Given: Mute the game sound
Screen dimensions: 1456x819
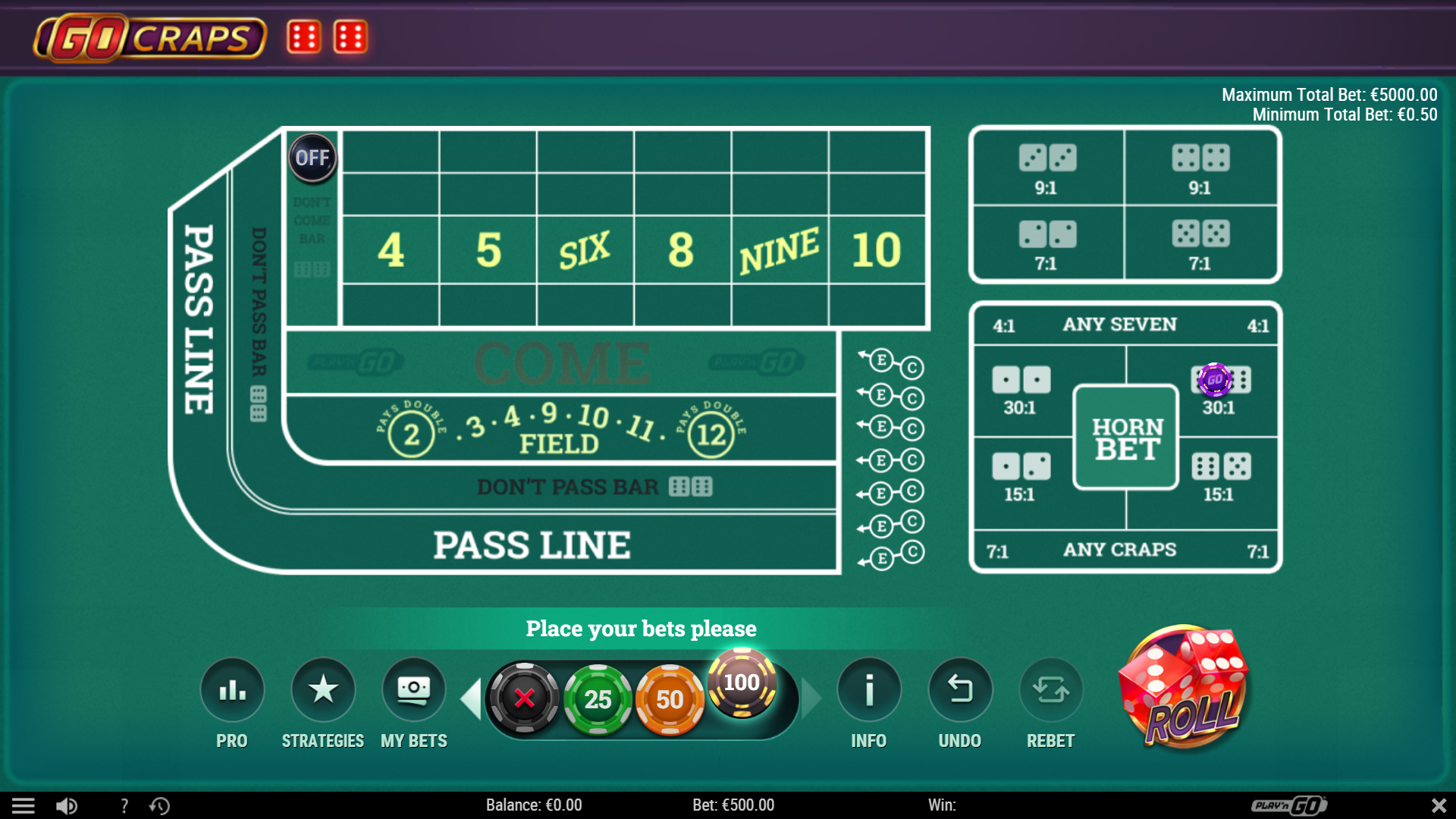Looking at the screenshot, I should coord(67,805).
